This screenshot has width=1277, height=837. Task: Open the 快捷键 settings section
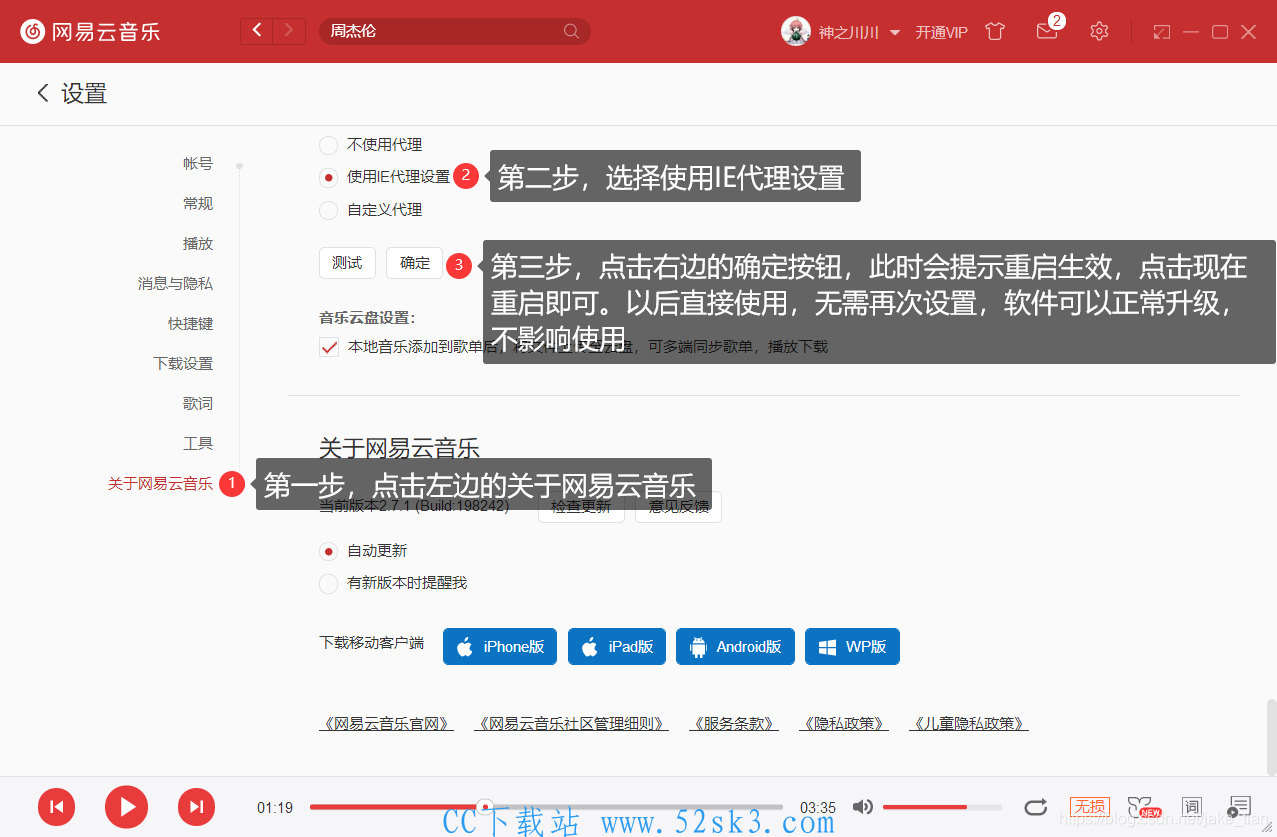tap(190, 324)
